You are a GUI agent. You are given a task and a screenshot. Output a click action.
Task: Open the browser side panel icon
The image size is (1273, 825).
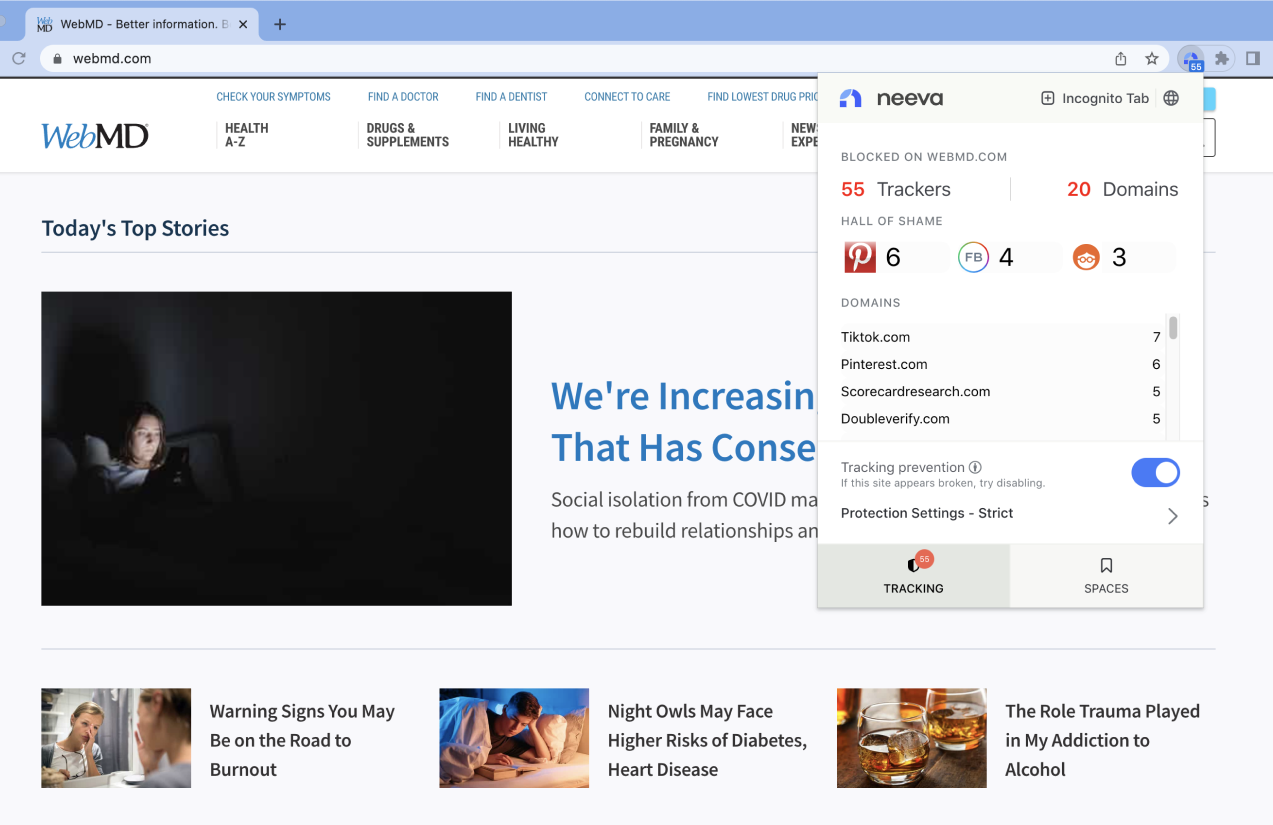coord(1252,59)
